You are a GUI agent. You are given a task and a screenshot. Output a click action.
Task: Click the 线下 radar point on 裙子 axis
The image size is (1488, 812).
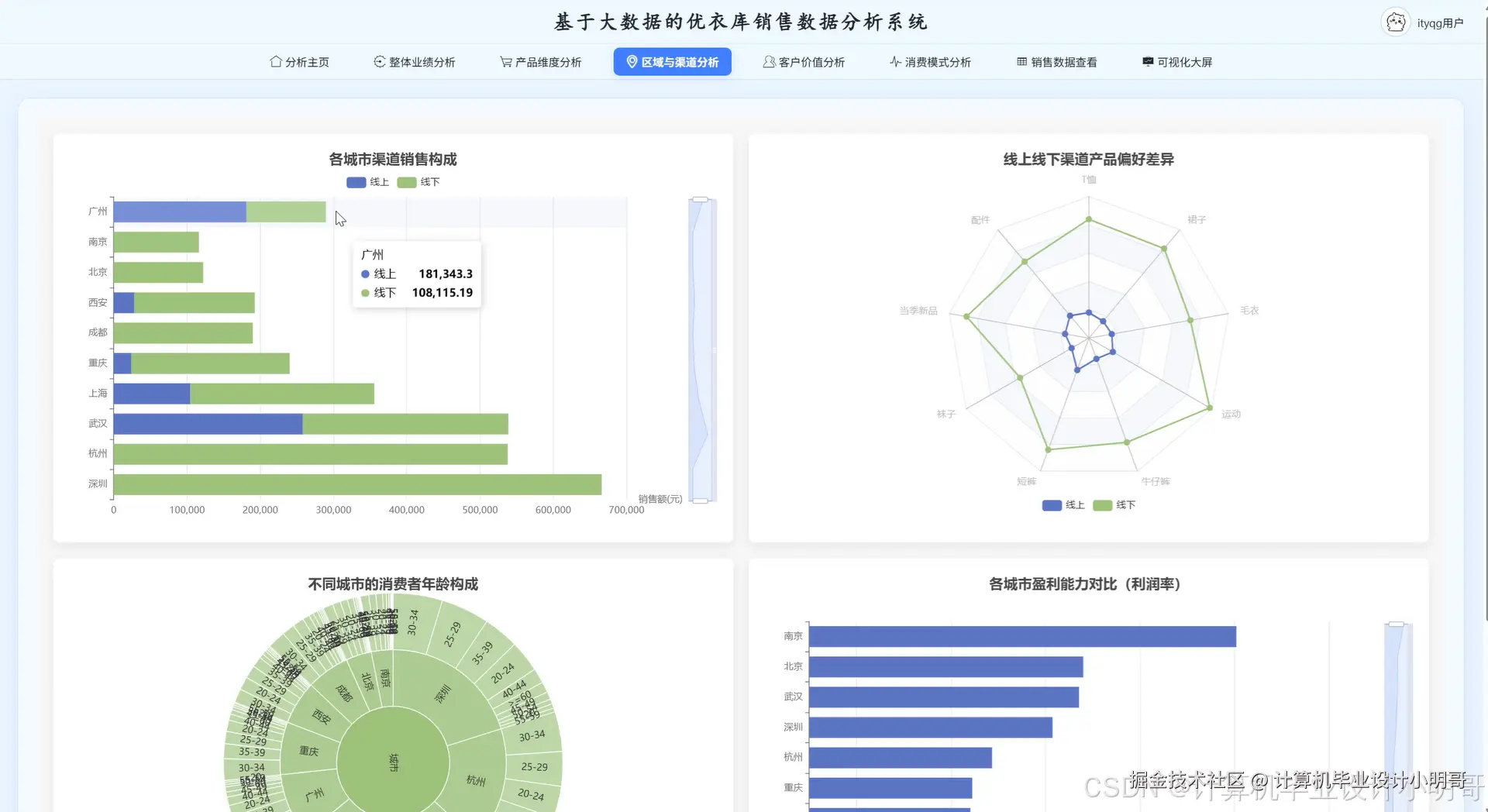(1163, 249)
